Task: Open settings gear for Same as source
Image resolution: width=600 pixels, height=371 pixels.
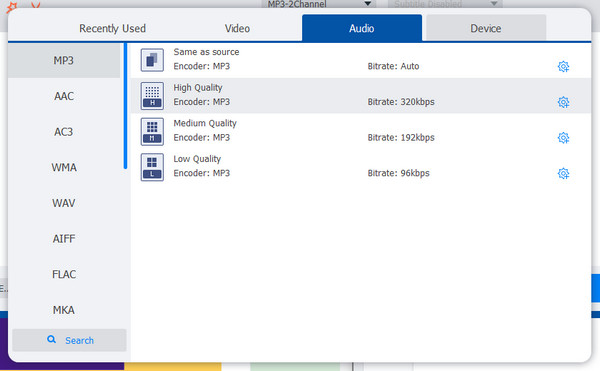Action: click(x=563, y=67)
